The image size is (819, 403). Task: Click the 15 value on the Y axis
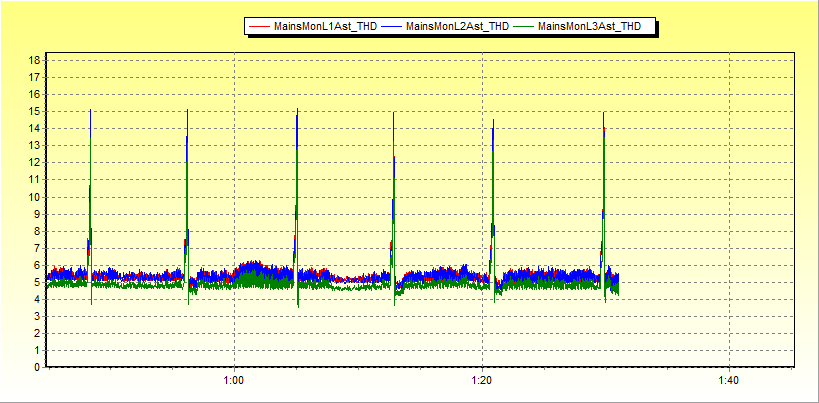tap(34, 111)
